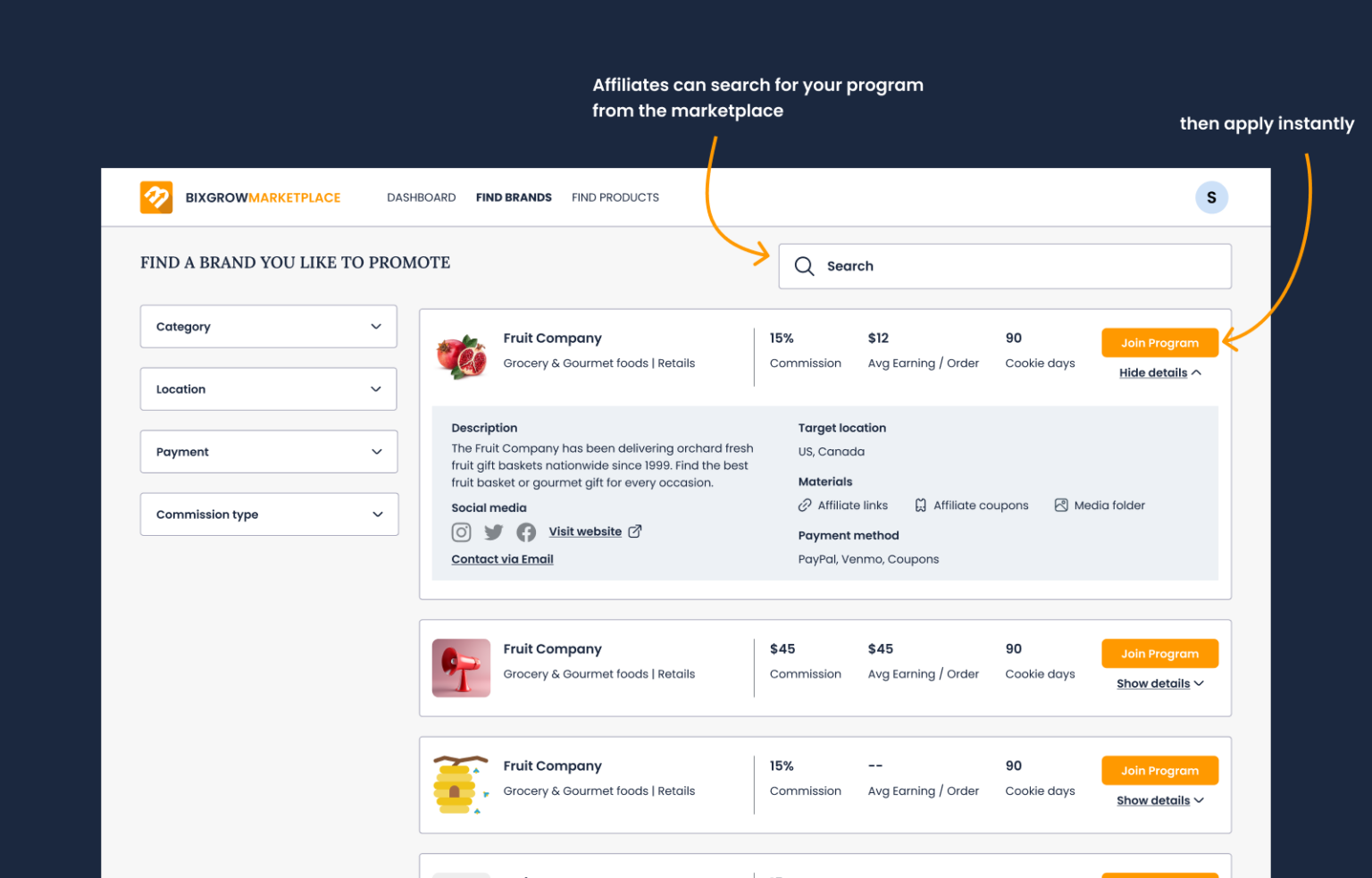Open the Media folder icon

point(1060,505)
